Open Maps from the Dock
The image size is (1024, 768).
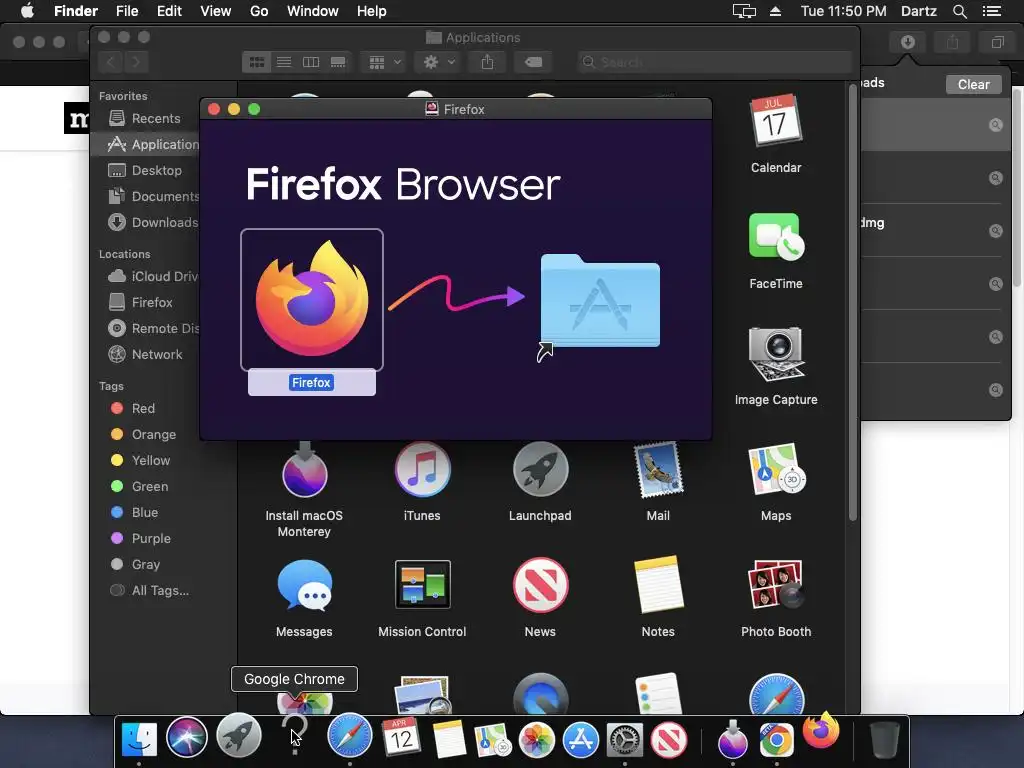492,741
